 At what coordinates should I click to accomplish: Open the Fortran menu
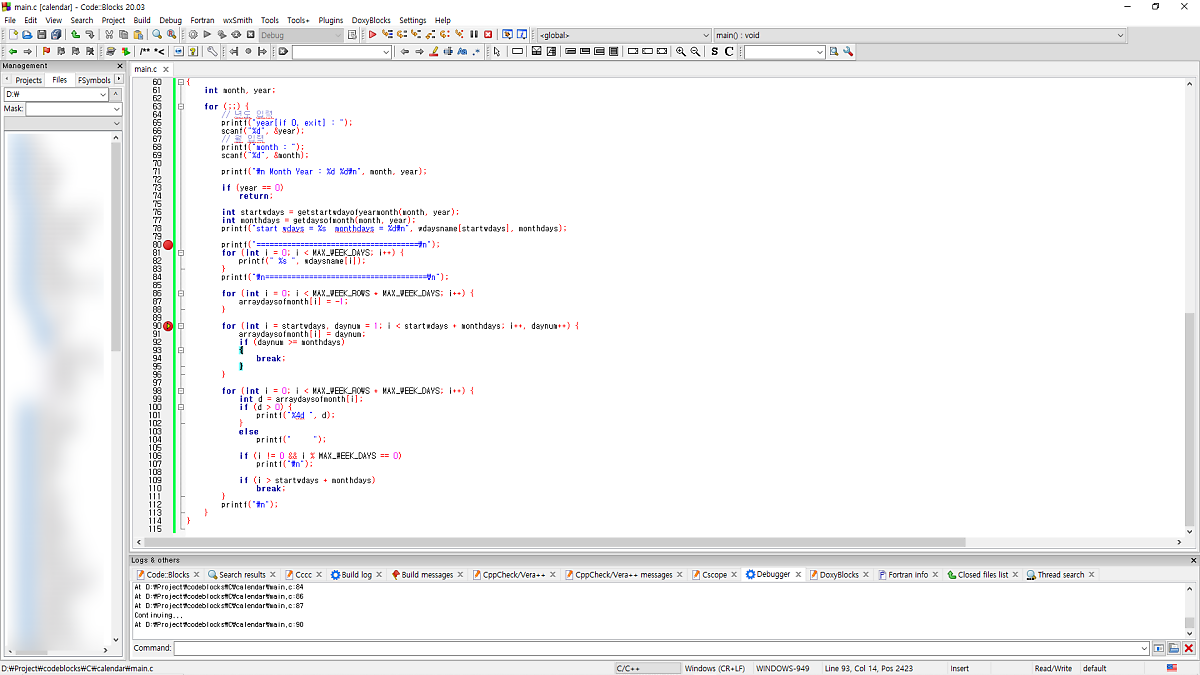[x=202, y=20]
